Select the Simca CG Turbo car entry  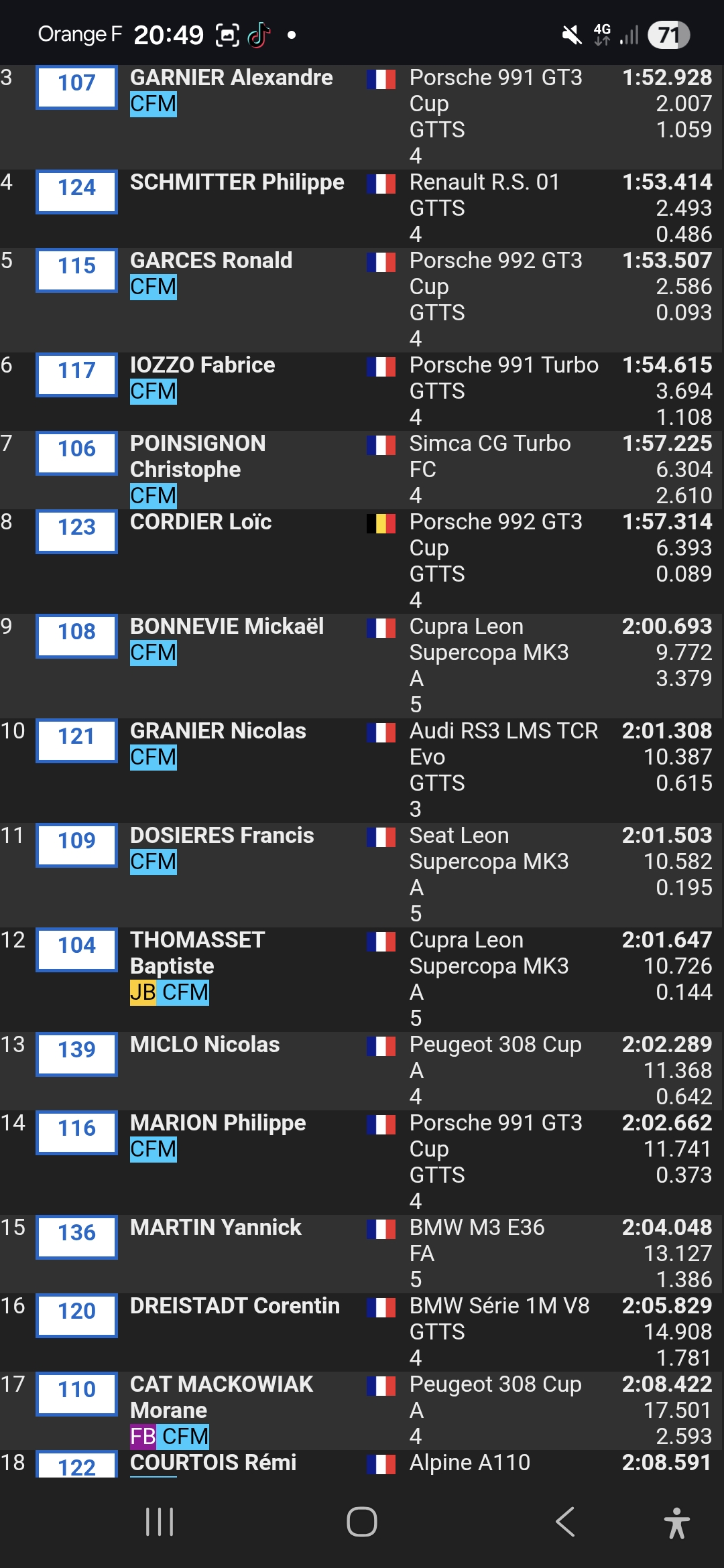pyautogui.click(x=490, y=444)
